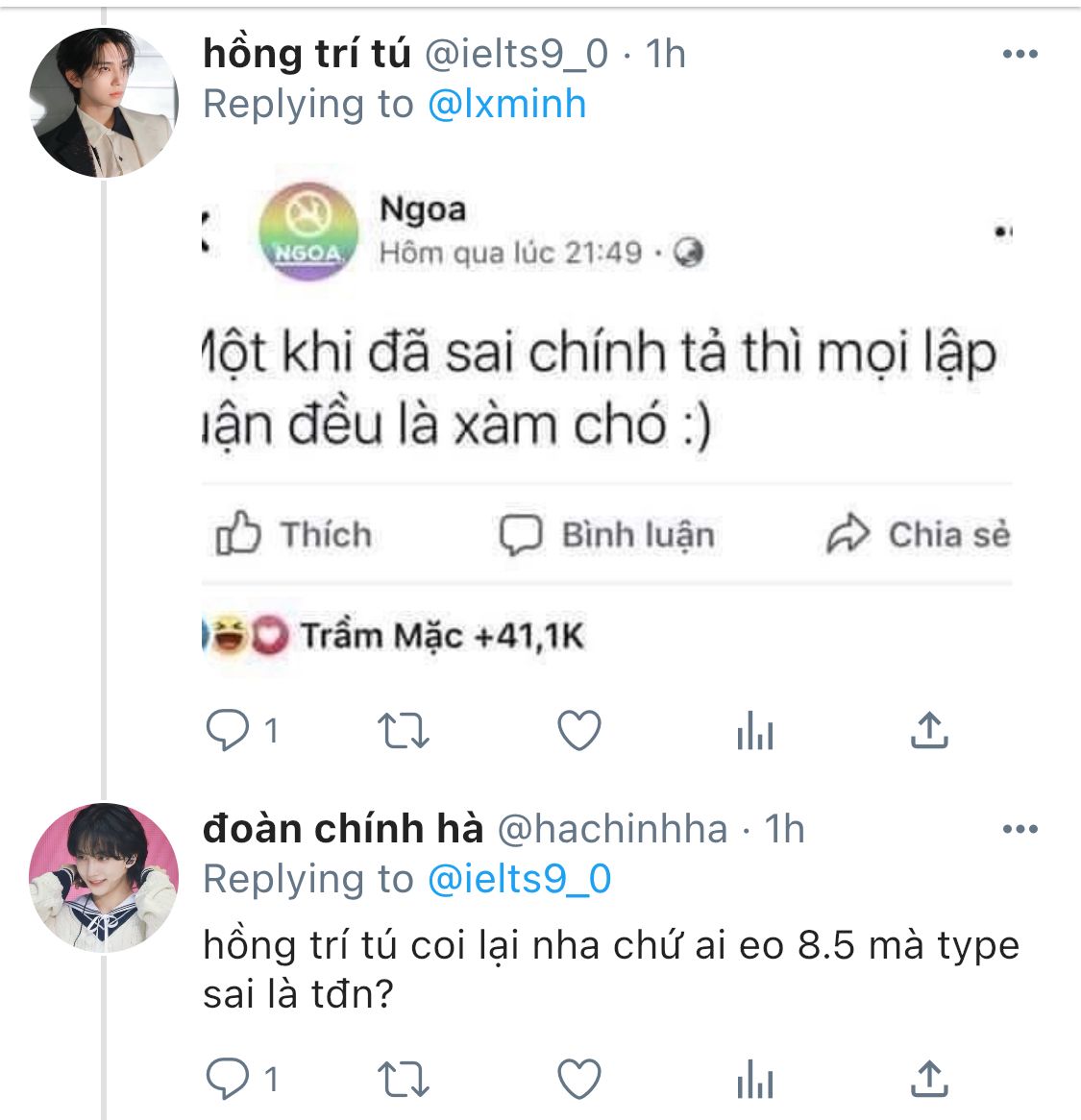Screen dimensions: 1081x1120
Task: Open the @ielts9_0 reply mention link
Action: click(x=519, y=879)
